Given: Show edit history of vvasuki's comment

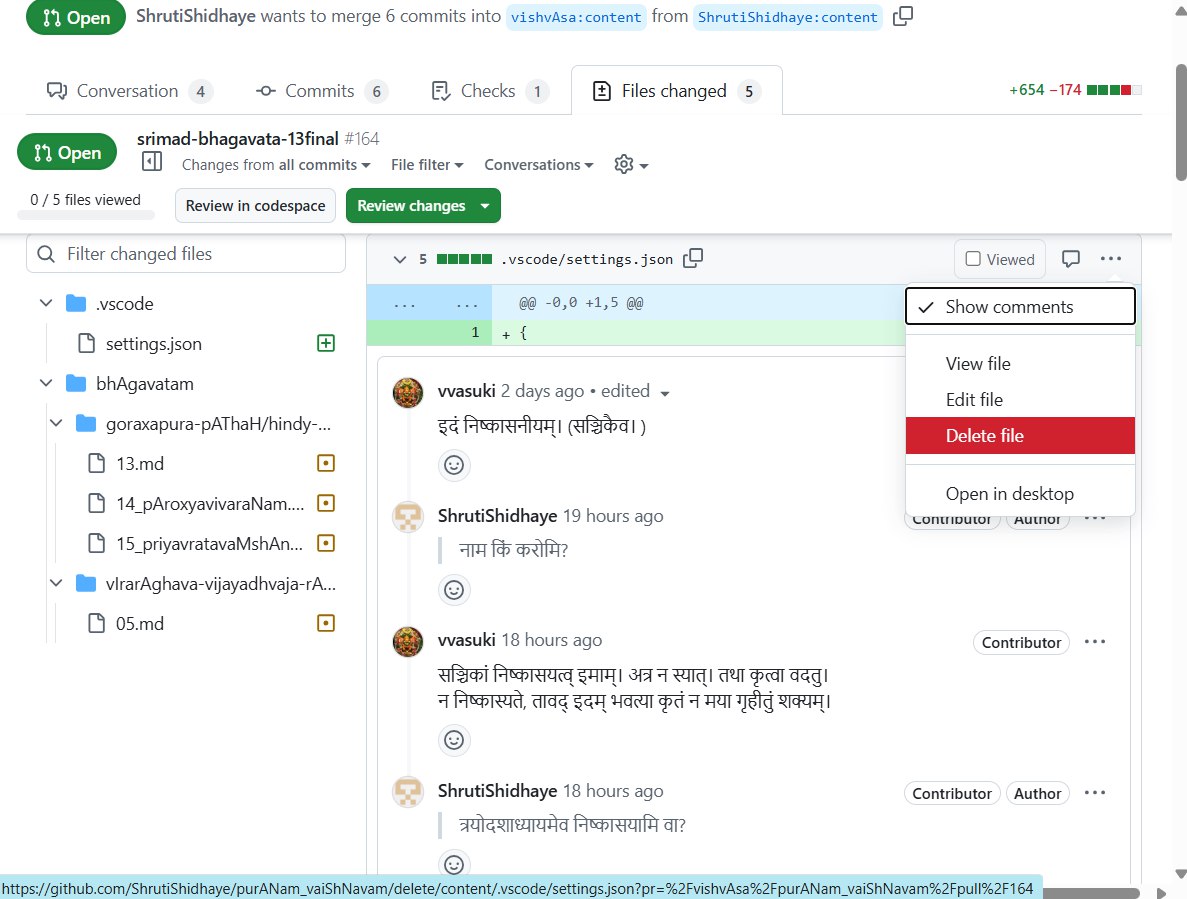Looking at the screenshot, I should click(x=635, y=391).
